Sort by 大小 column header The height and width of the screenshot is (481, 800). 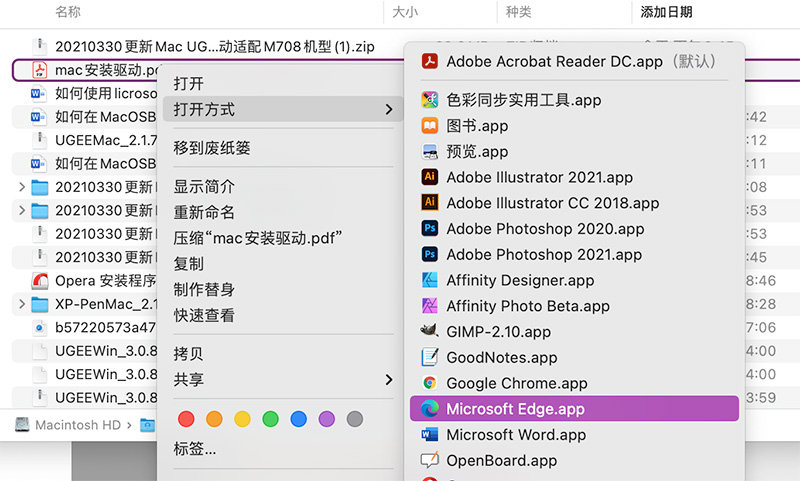pos(405,12)
